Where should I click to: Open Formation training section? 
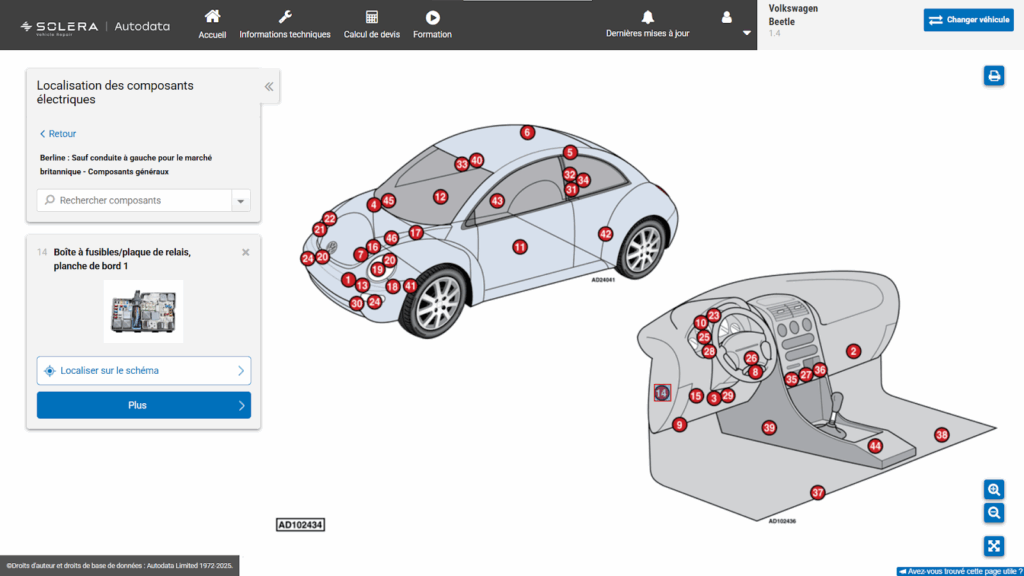432,25
